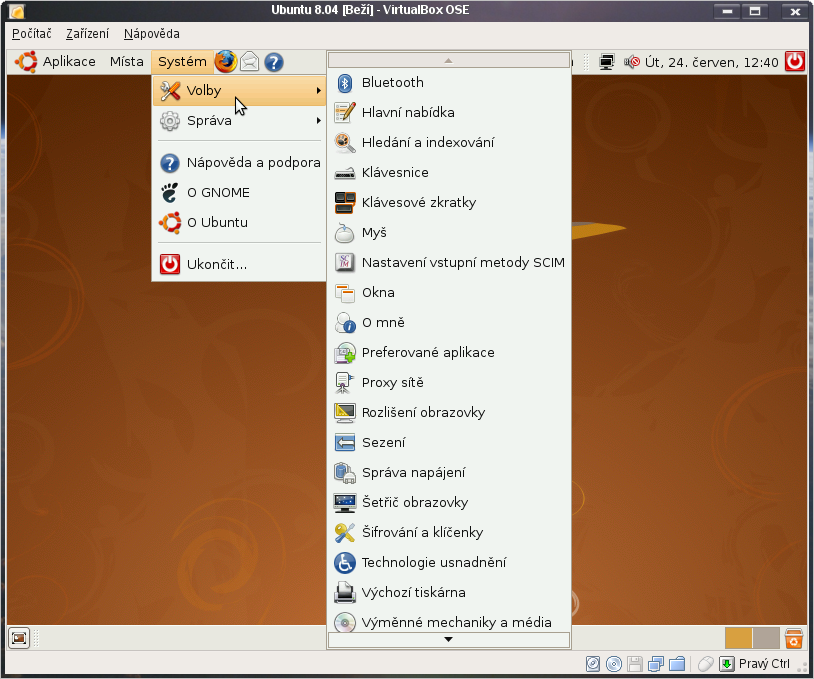Viewport: 814px width, 679px height.
Task: Open the mail client panel icon
Action: 250,62
